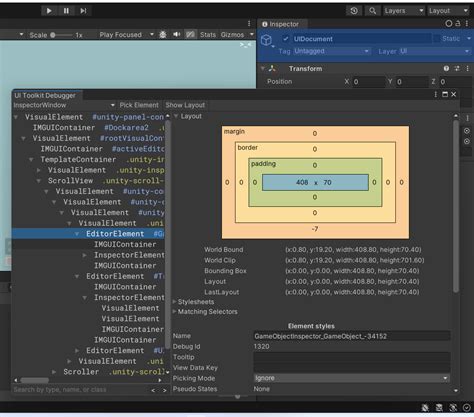474x417 pixels.
Task: Go to next search result arrow
Action: point(165,390)
